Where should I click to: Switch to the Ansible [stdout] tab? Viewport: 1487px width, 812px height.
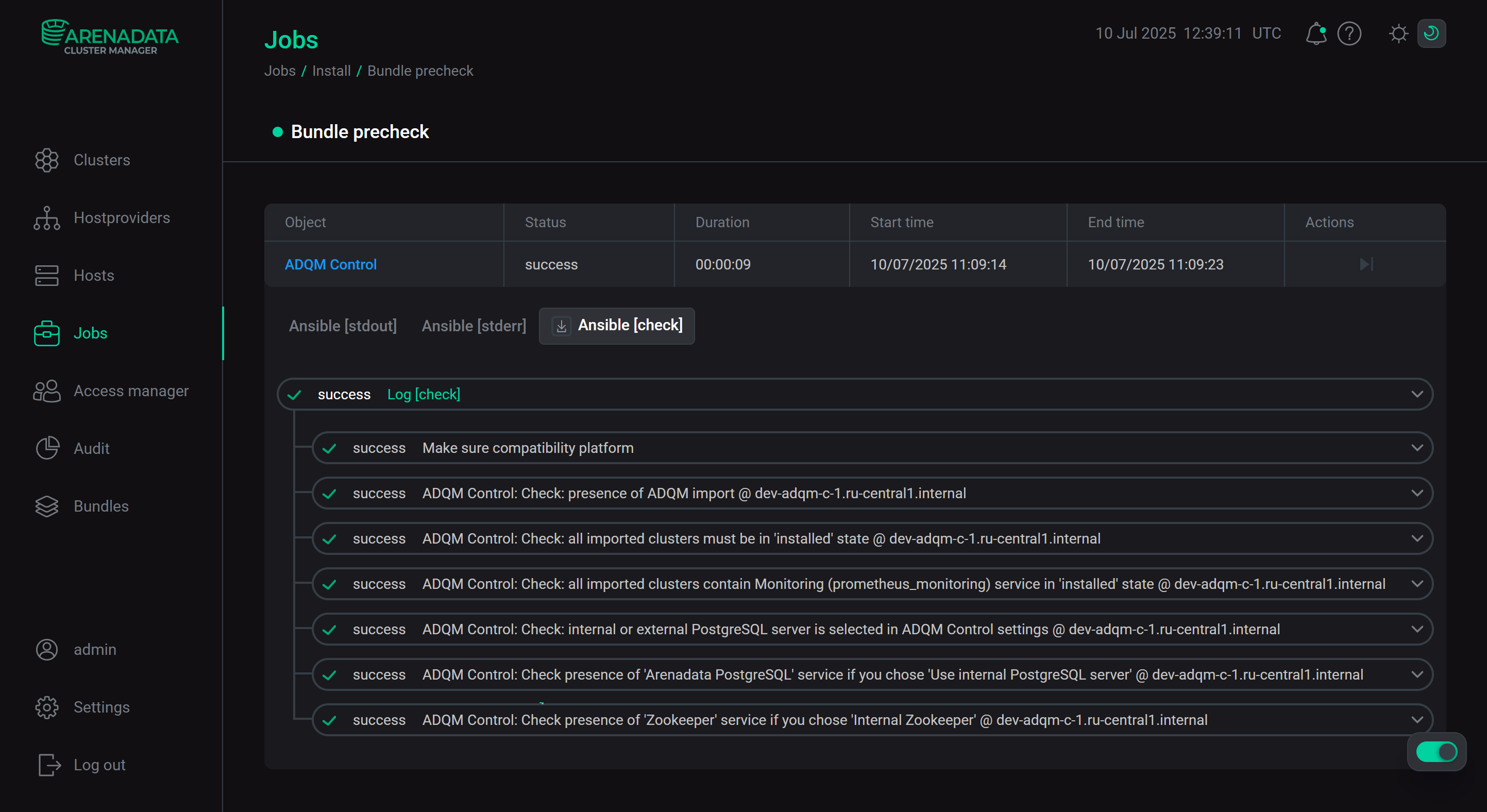(x=342, y=326)
